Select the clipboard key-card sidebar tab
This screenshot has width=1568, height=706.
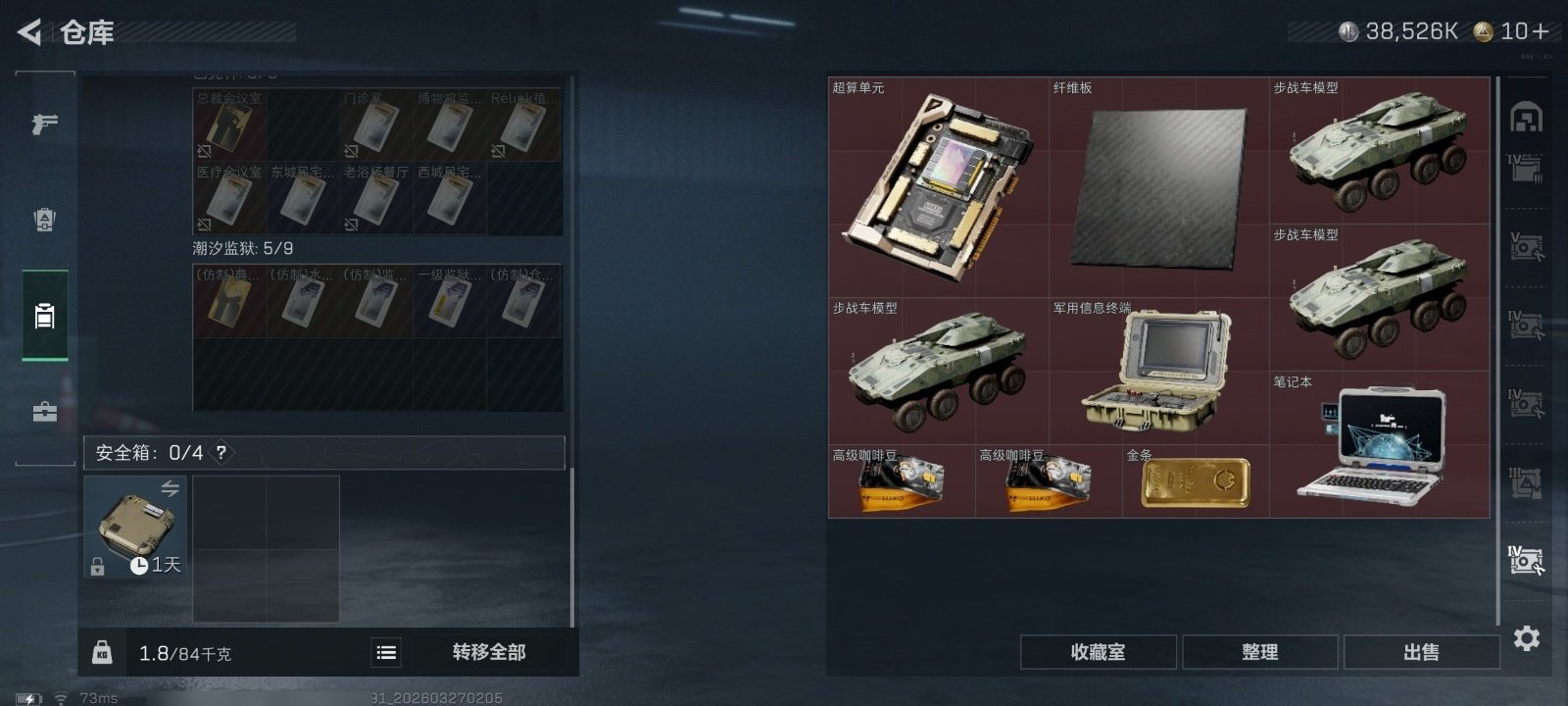click(x=45, y=316)
